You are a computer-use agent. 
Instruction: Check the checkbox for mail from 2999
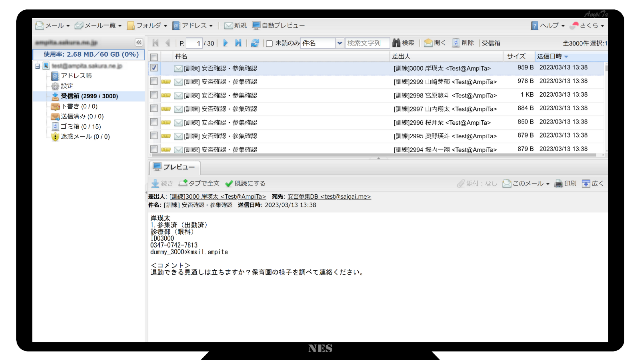(x=154, y=82)
